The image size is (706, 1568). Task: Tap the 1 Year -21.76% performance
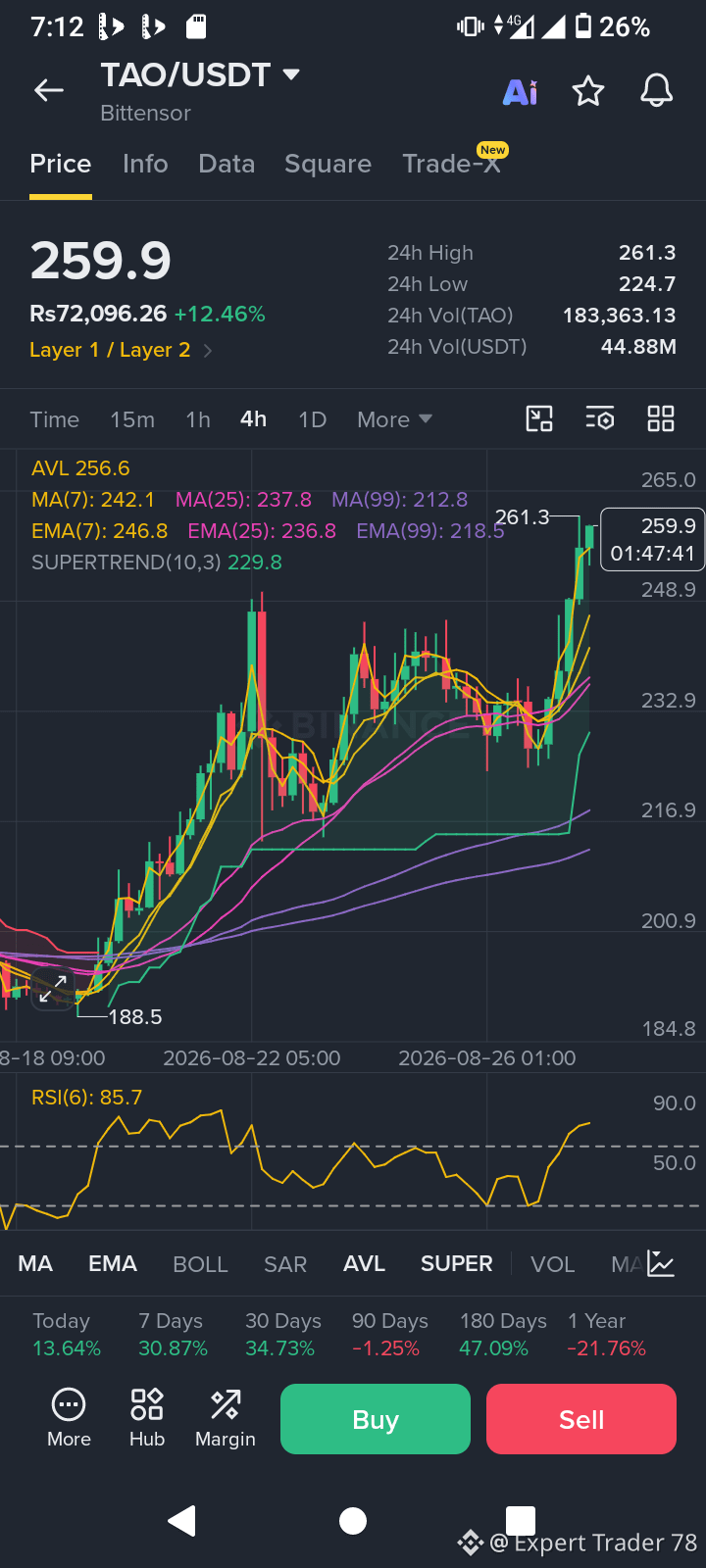(606, 1335)
